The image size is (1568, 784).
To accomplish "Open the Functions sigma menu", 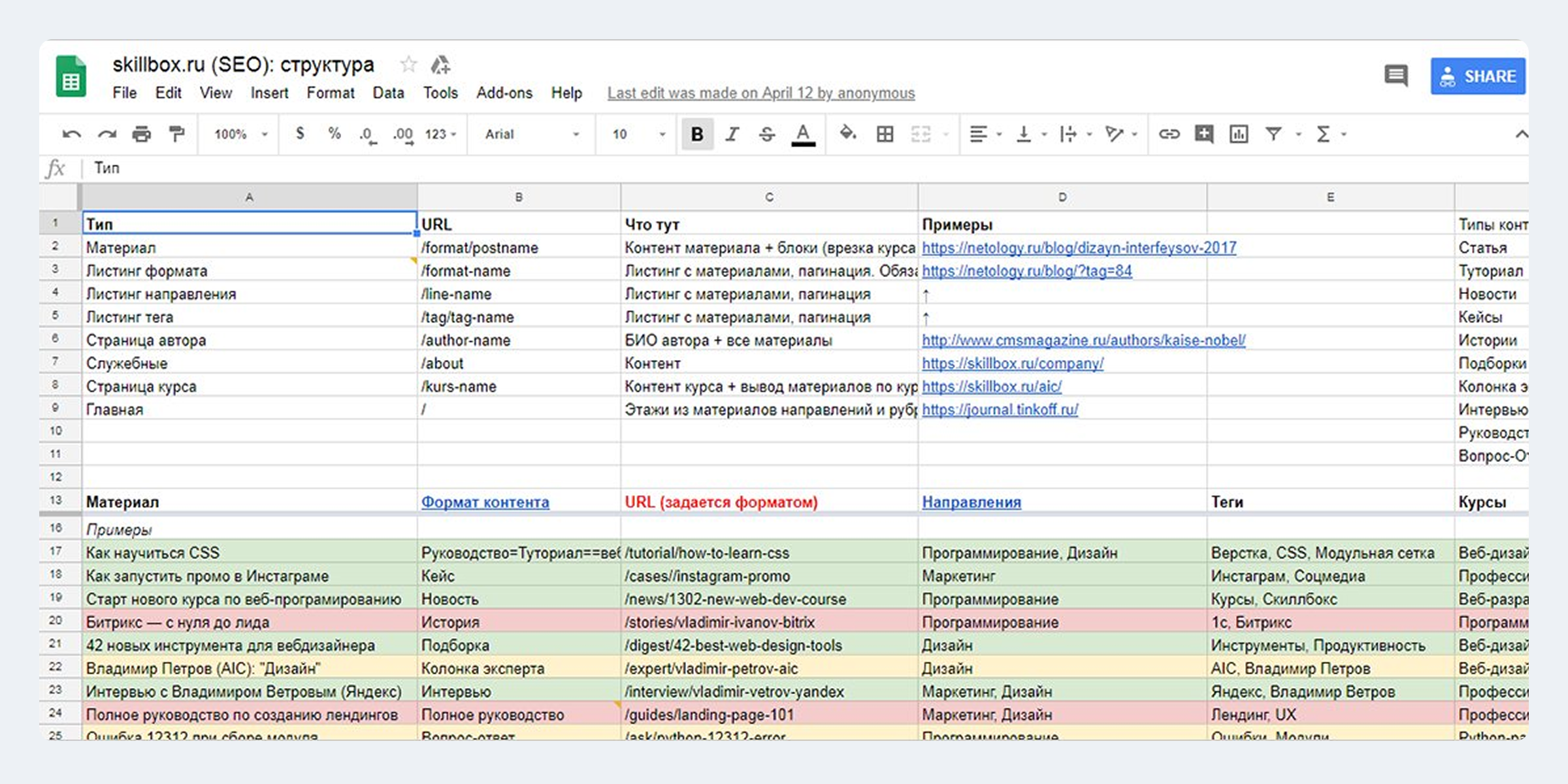I will tap(1323, 135).
